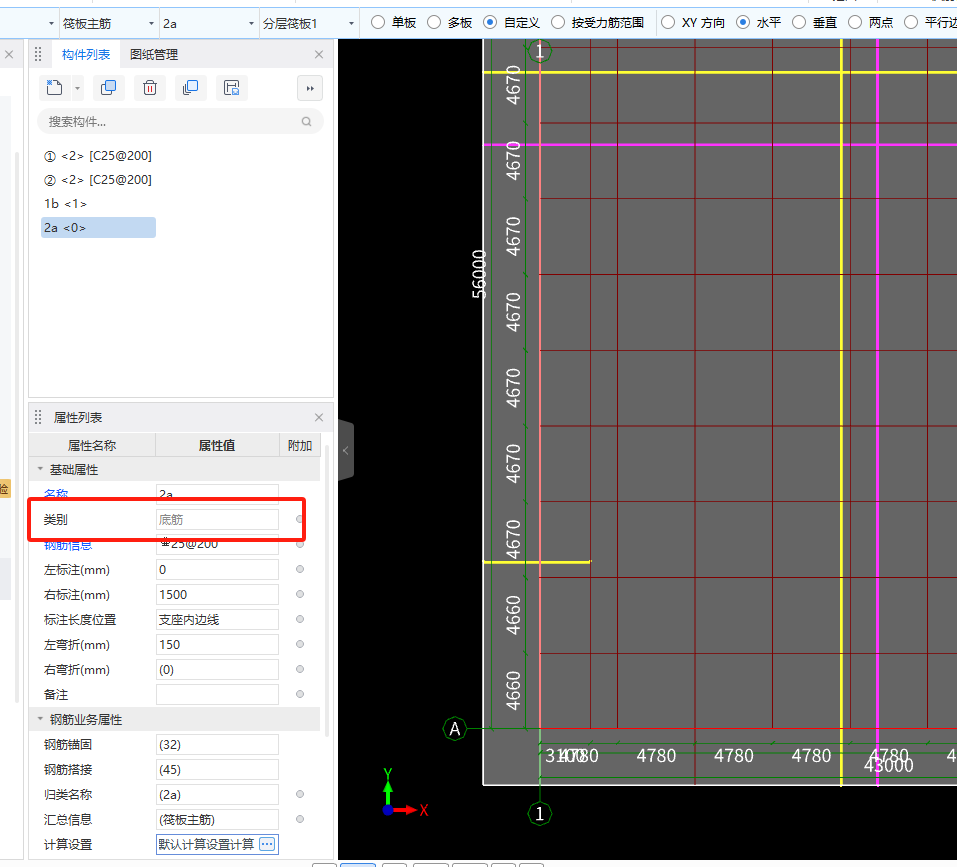Click the 类别 property value field

tap(217, 520)
